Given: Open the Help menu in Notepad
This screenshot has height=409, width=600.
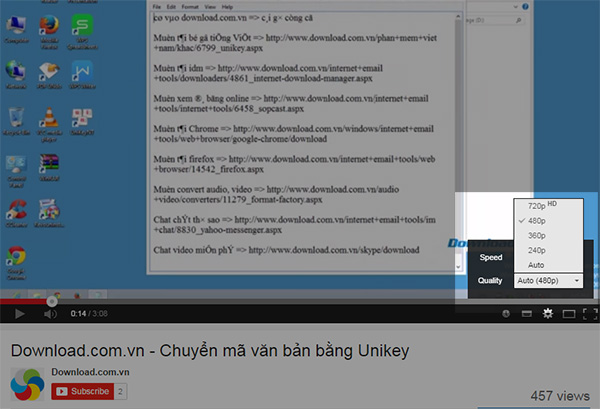Looking at the screenshot, I should click(x=227, y=7).
